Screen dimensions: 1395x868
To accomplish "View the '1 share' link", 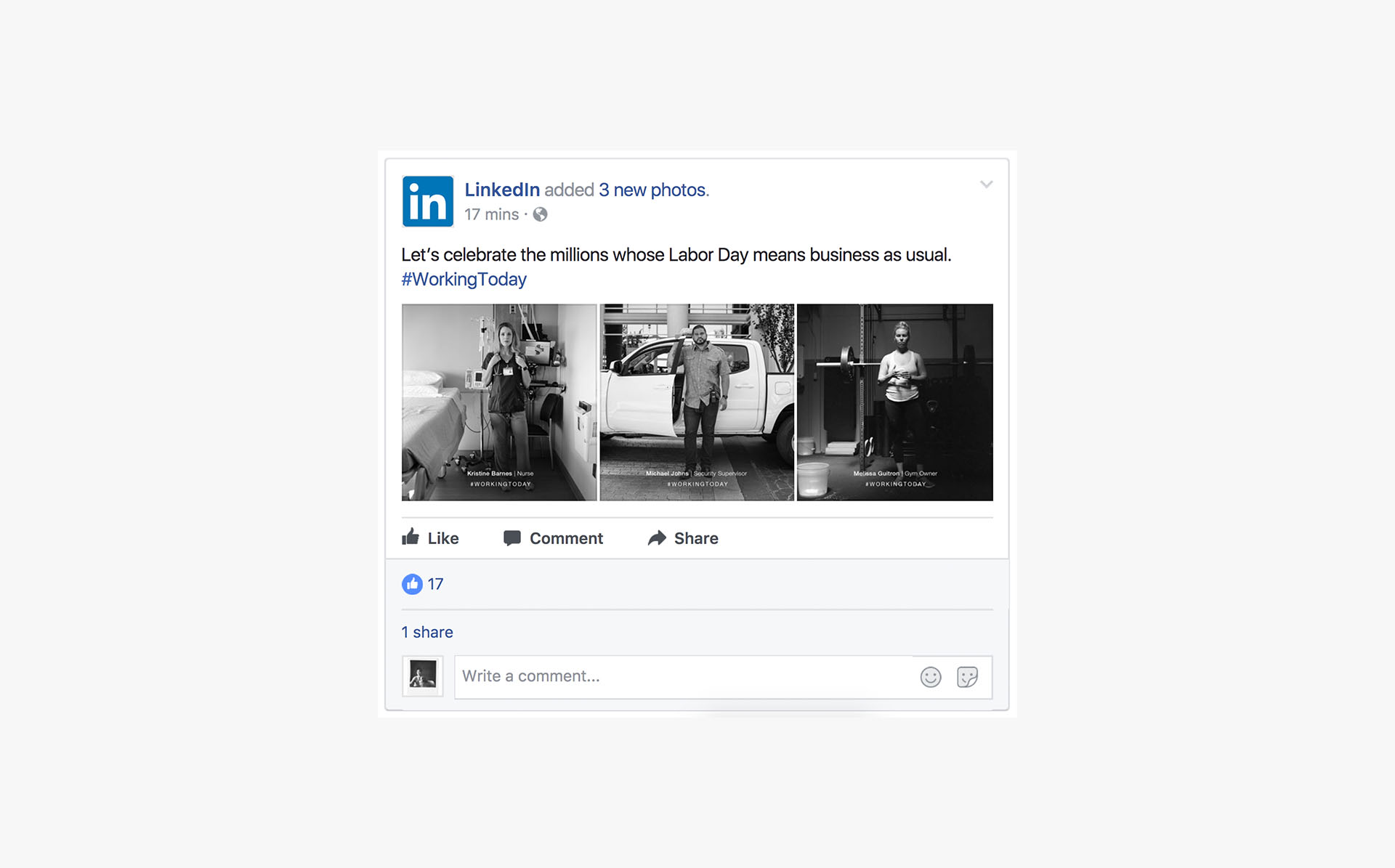I will point(427,632).
